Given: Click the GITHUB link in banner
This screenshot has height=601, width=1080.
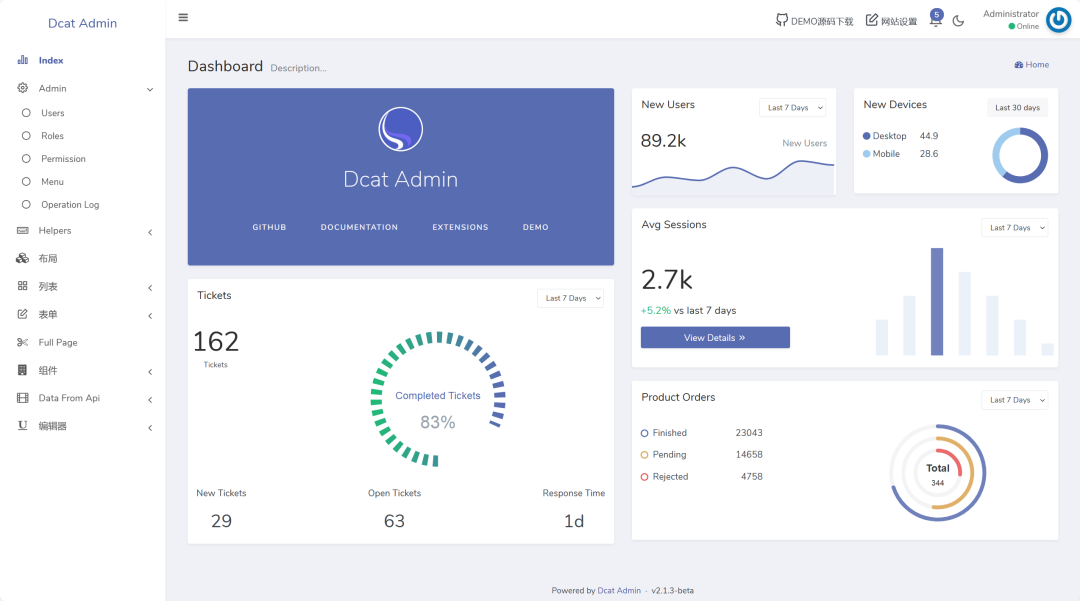Looking at the screenshot, I should point(269,227).
